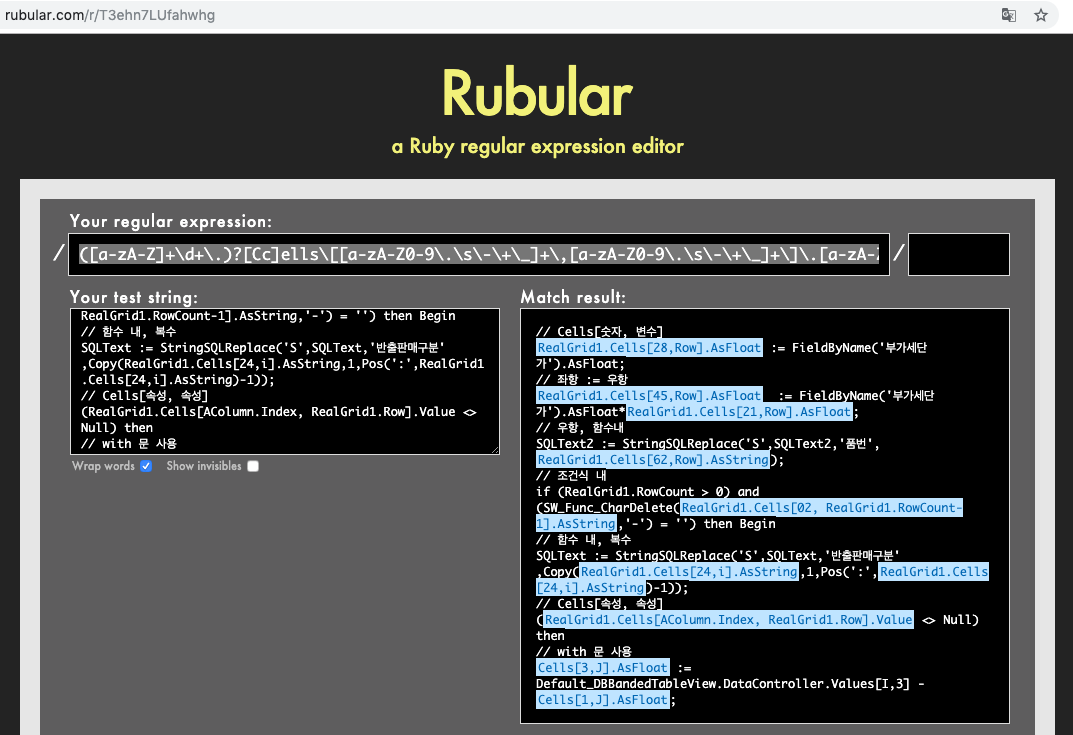1073x735 pixels.
Task: Click highlighted match 'RealGrid1.Cells[21,Row].AsFloat'
Action: point(739,412)
